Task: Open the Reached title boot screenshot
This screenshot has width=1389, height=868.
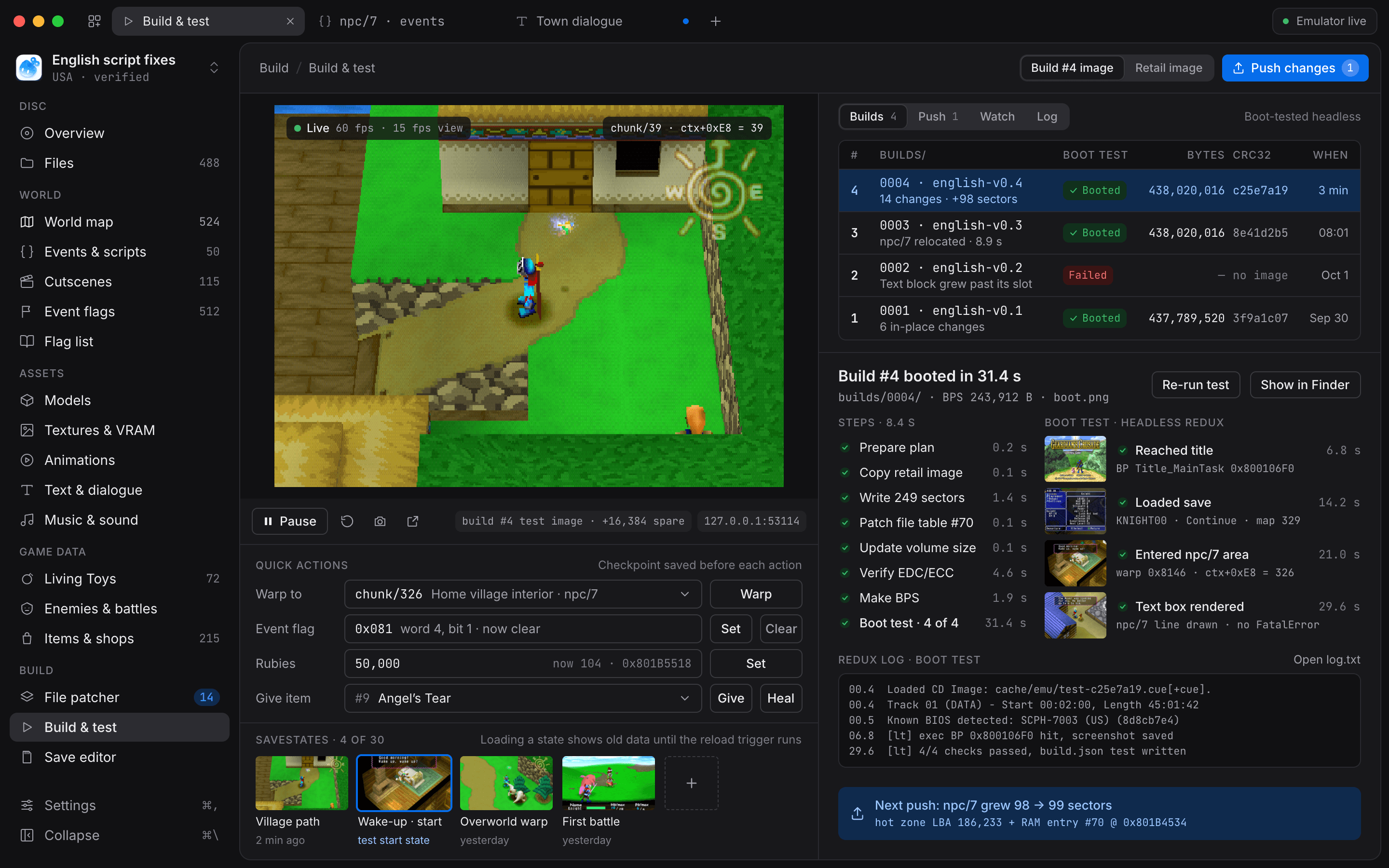Action: (1075, 459)
